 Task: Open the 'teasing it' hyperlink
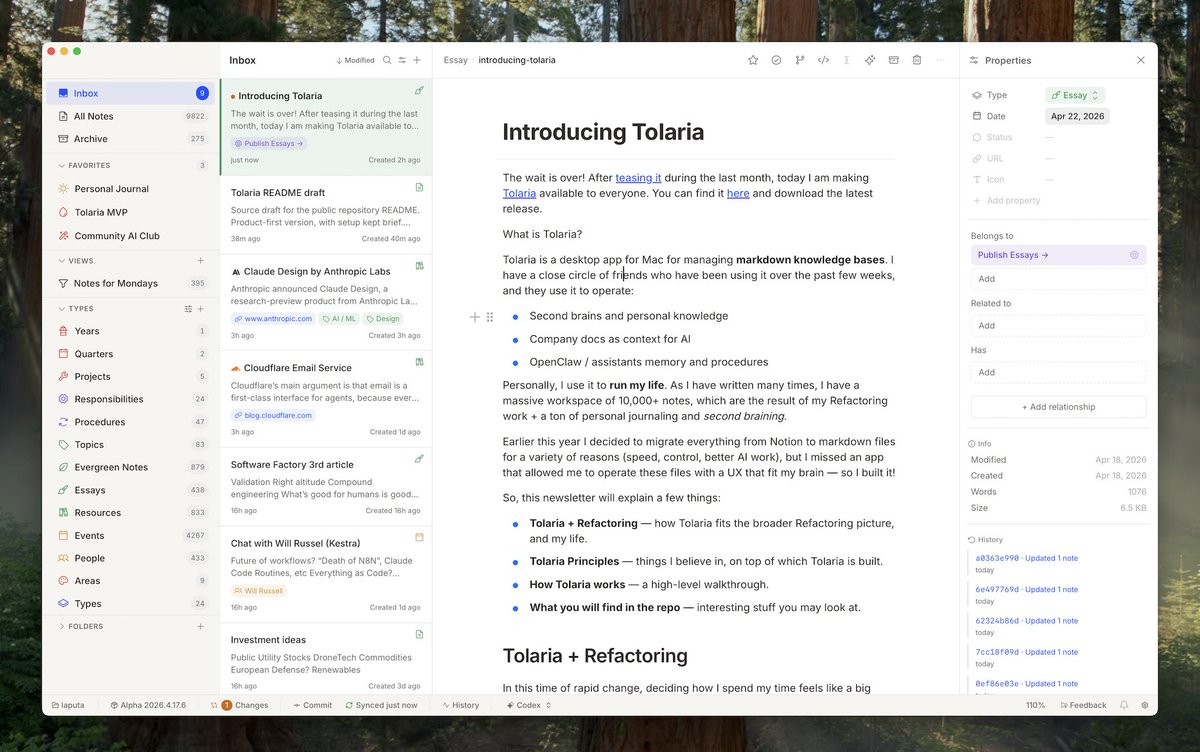(x=638, y=178)
